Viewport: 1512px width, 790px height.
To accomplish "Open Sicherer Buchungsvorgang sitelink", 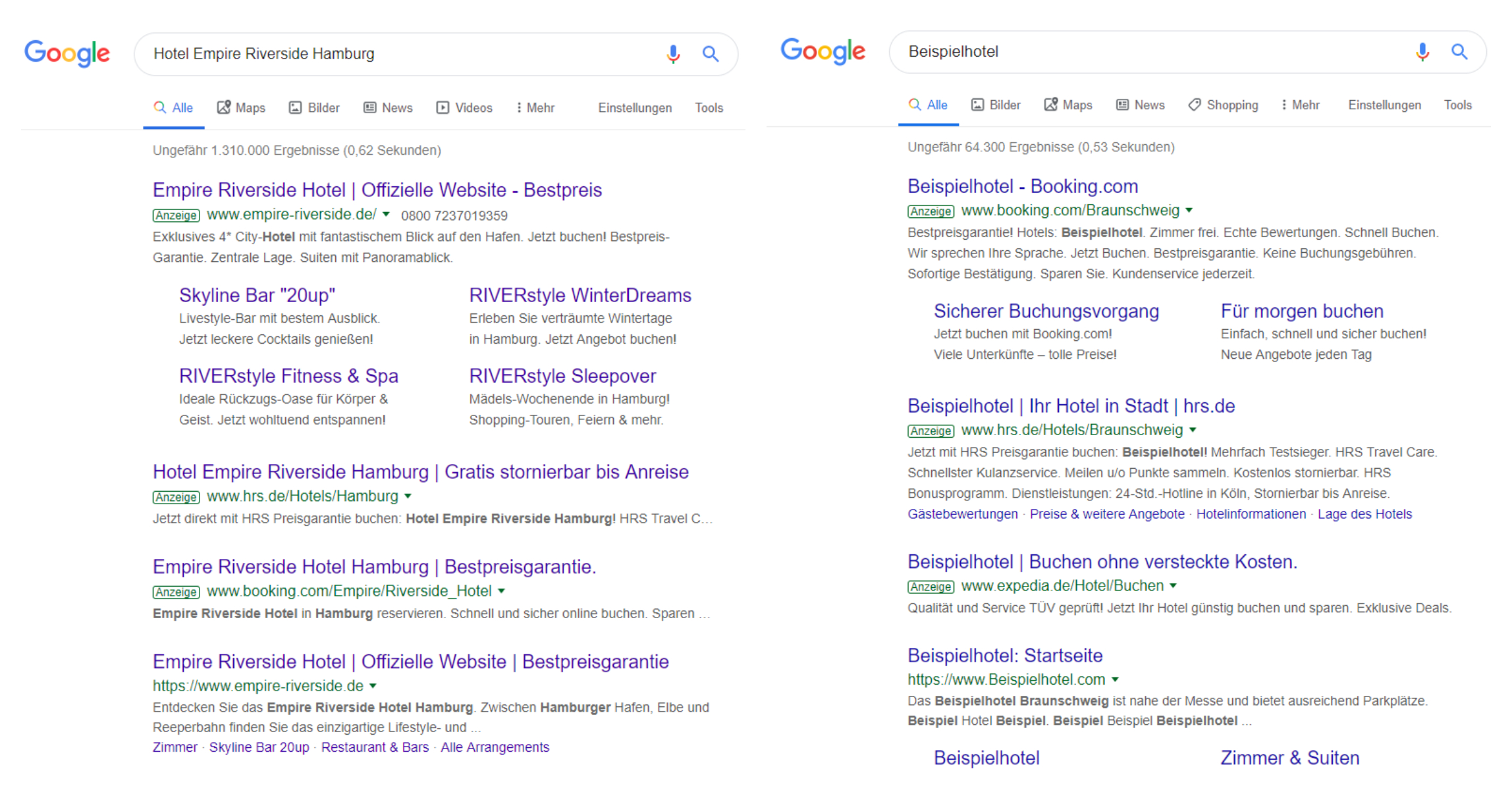I will [x=1046, y=311].
